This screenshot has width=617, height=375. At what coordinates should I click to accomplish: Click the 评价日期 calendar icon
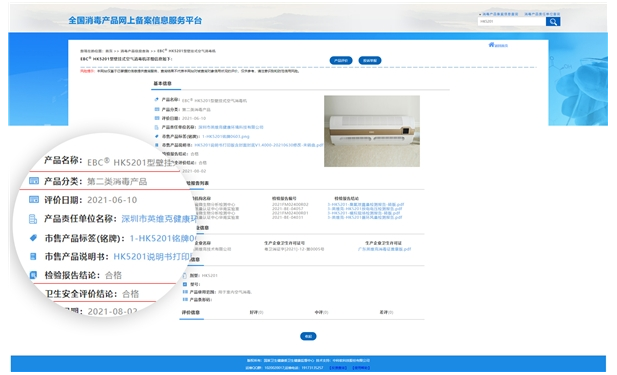tap(34, 200)
